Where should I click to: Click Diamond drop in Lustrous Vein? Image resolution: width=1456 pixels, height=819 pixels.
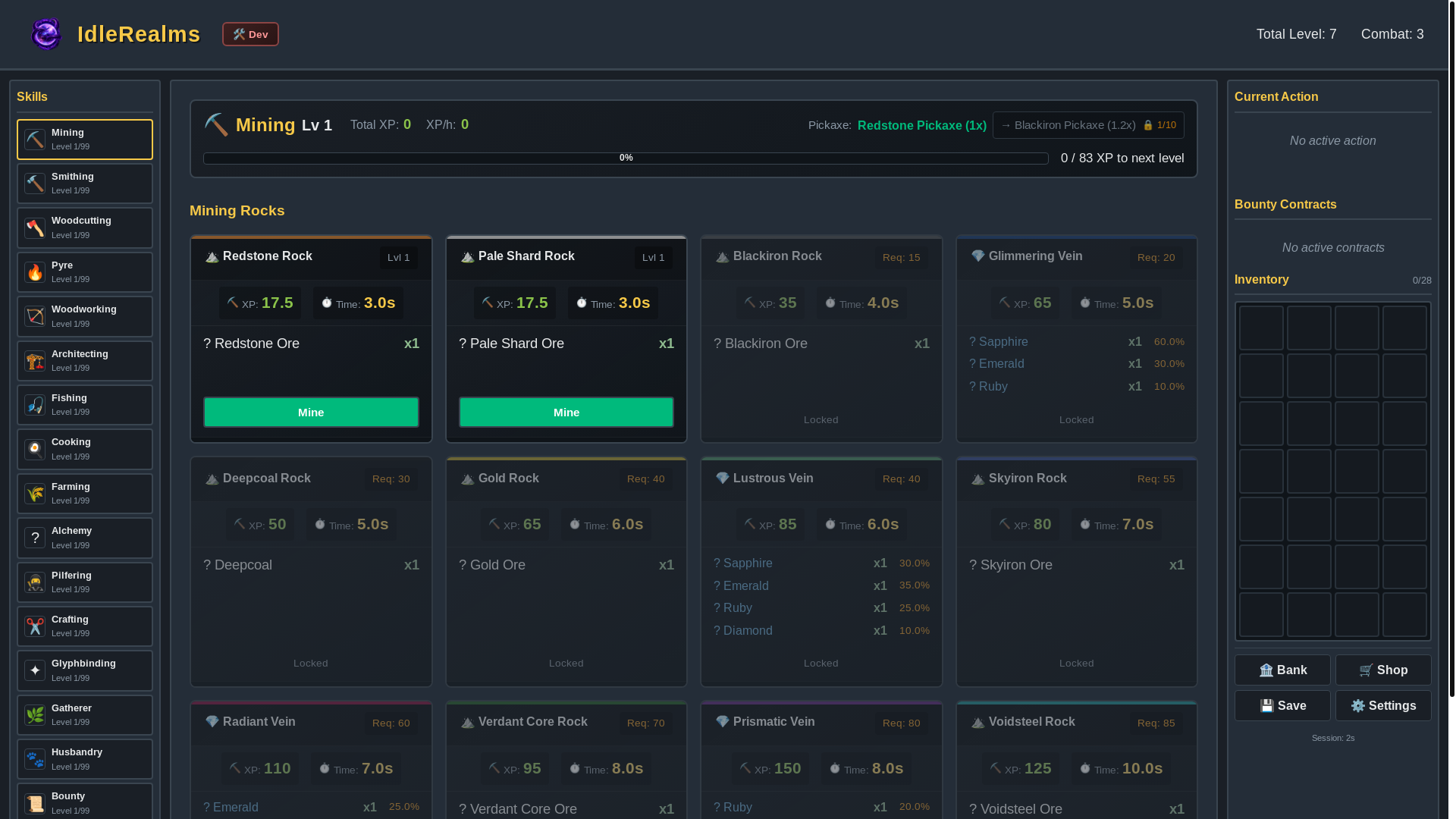[821, 631]
